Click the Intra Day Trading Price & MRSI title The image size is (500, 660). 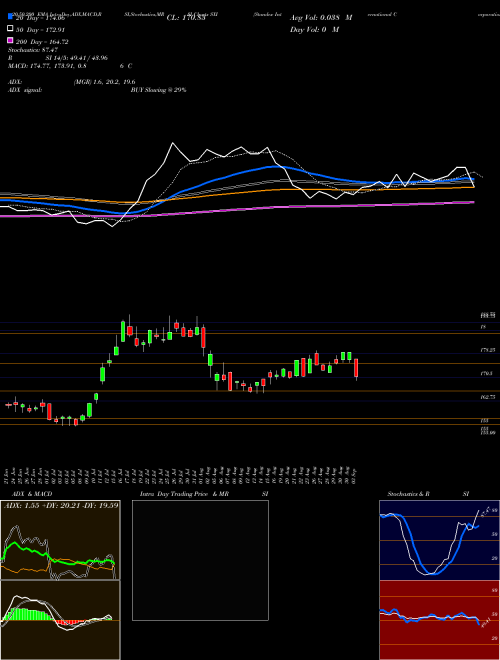pos(204,494)
